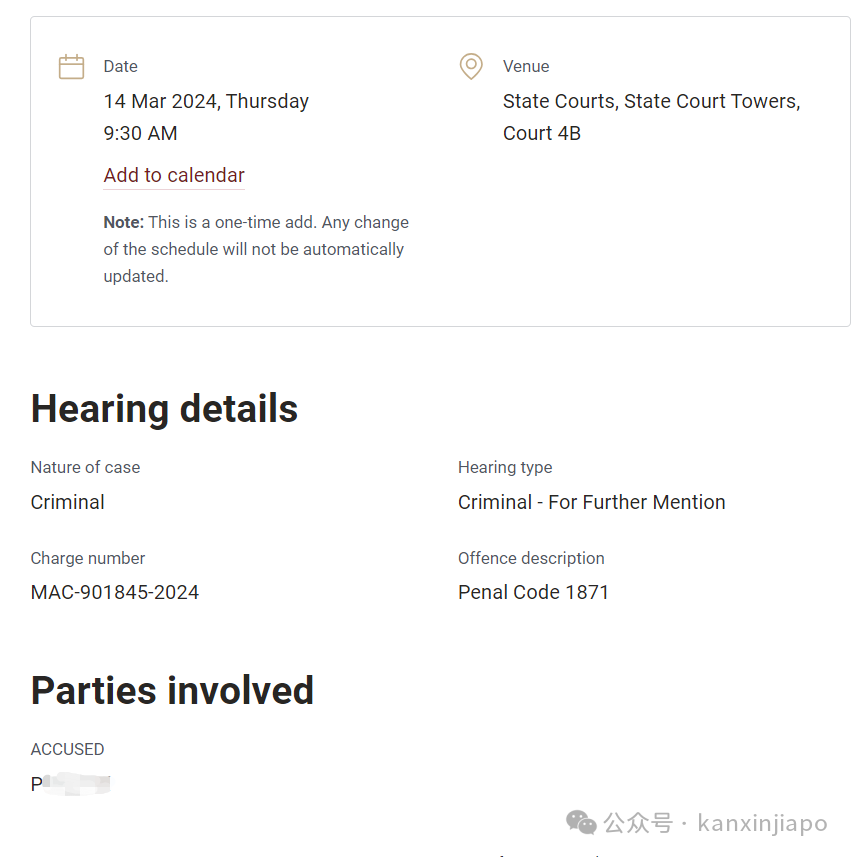
Task: Click the kanxinjiapo watermark text
Action: (x=762, y=823)
